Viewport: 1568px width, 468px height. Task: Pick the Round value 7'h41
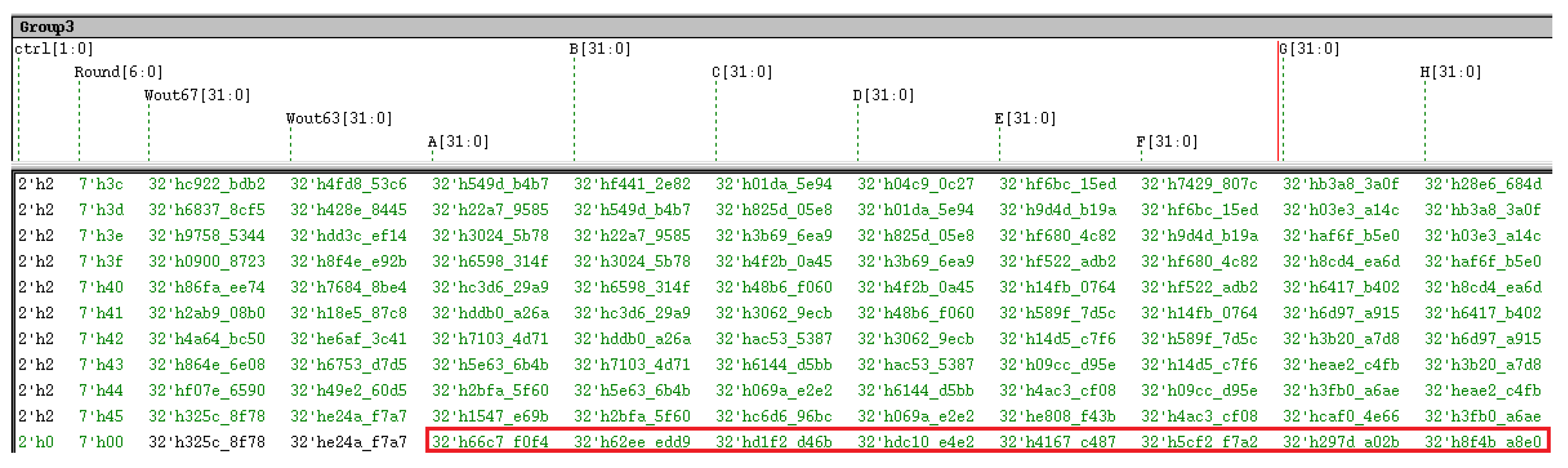tap(101, 313)
